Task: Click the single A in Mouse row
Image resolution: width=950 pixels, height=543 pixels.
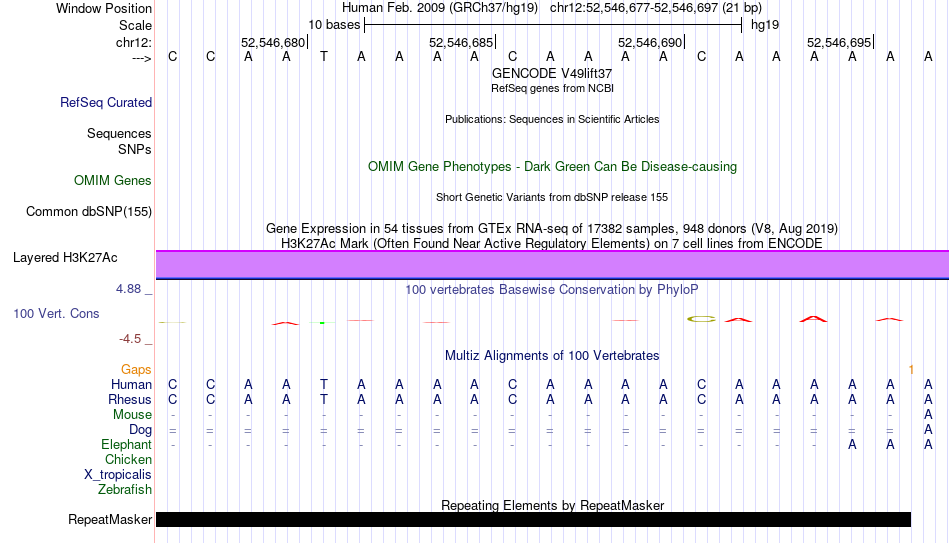Action: (928, 415)
